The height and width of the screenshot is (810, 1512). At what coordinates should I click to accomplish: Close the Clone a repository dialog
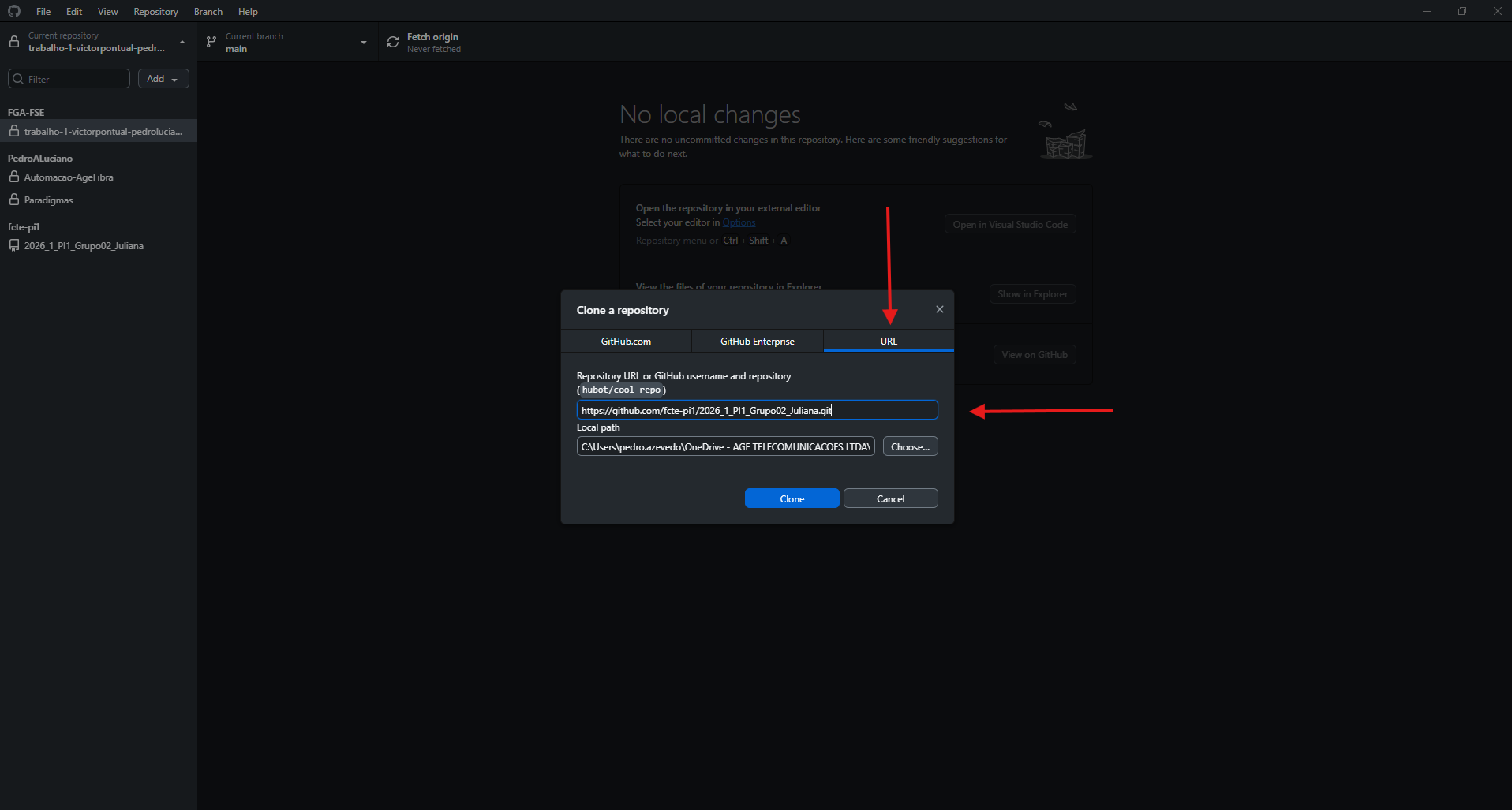click(x=939, y=309)
